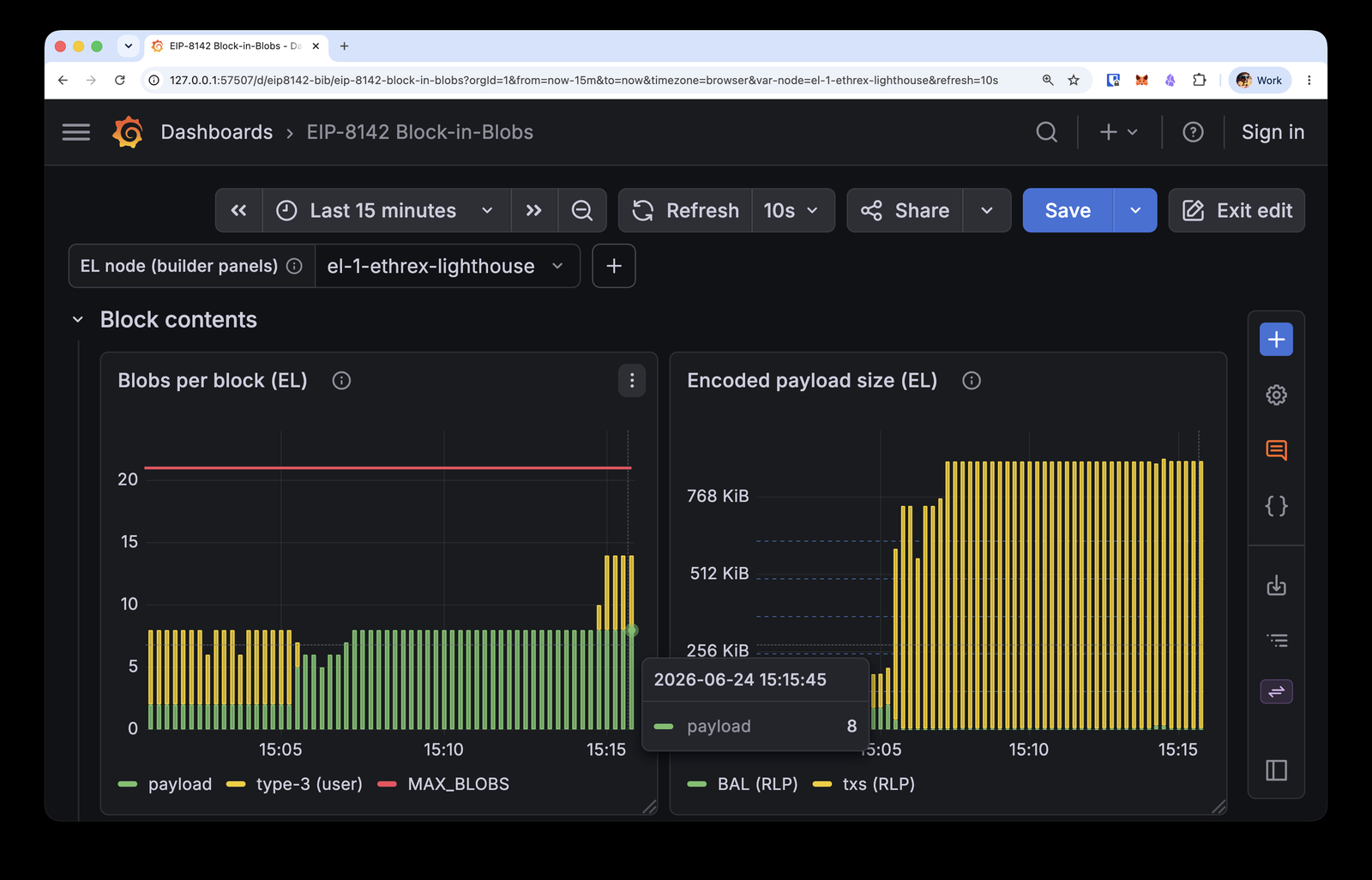Show info for EL node variable
This screenshot has height=880, width=1372.
click(x=294, y=266)
